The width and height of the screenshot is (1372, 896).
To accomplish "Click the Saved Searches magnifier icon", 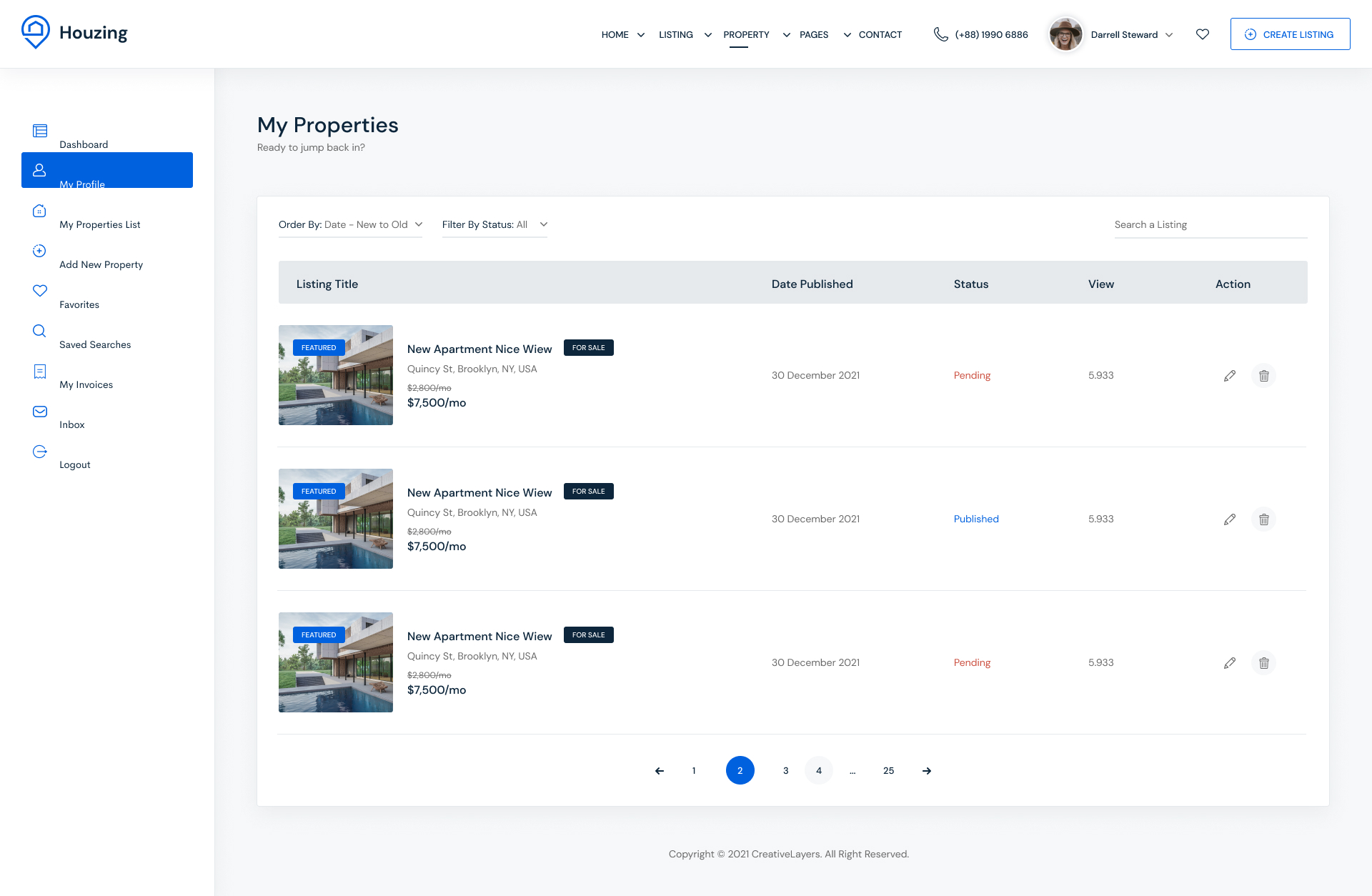I will [39, 331].
